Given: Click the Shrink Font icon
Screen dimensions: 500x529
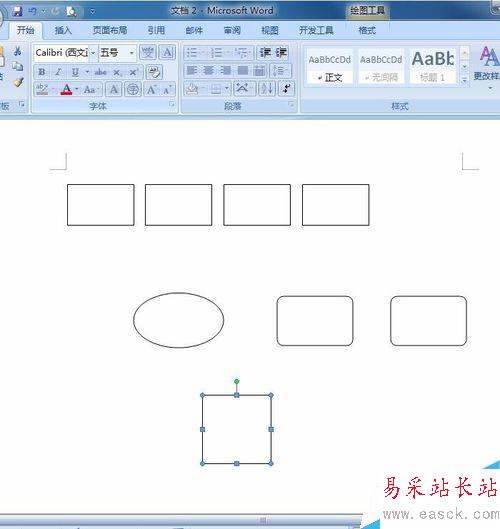Looking at the screenshot, I should click(x=167, y=89).
